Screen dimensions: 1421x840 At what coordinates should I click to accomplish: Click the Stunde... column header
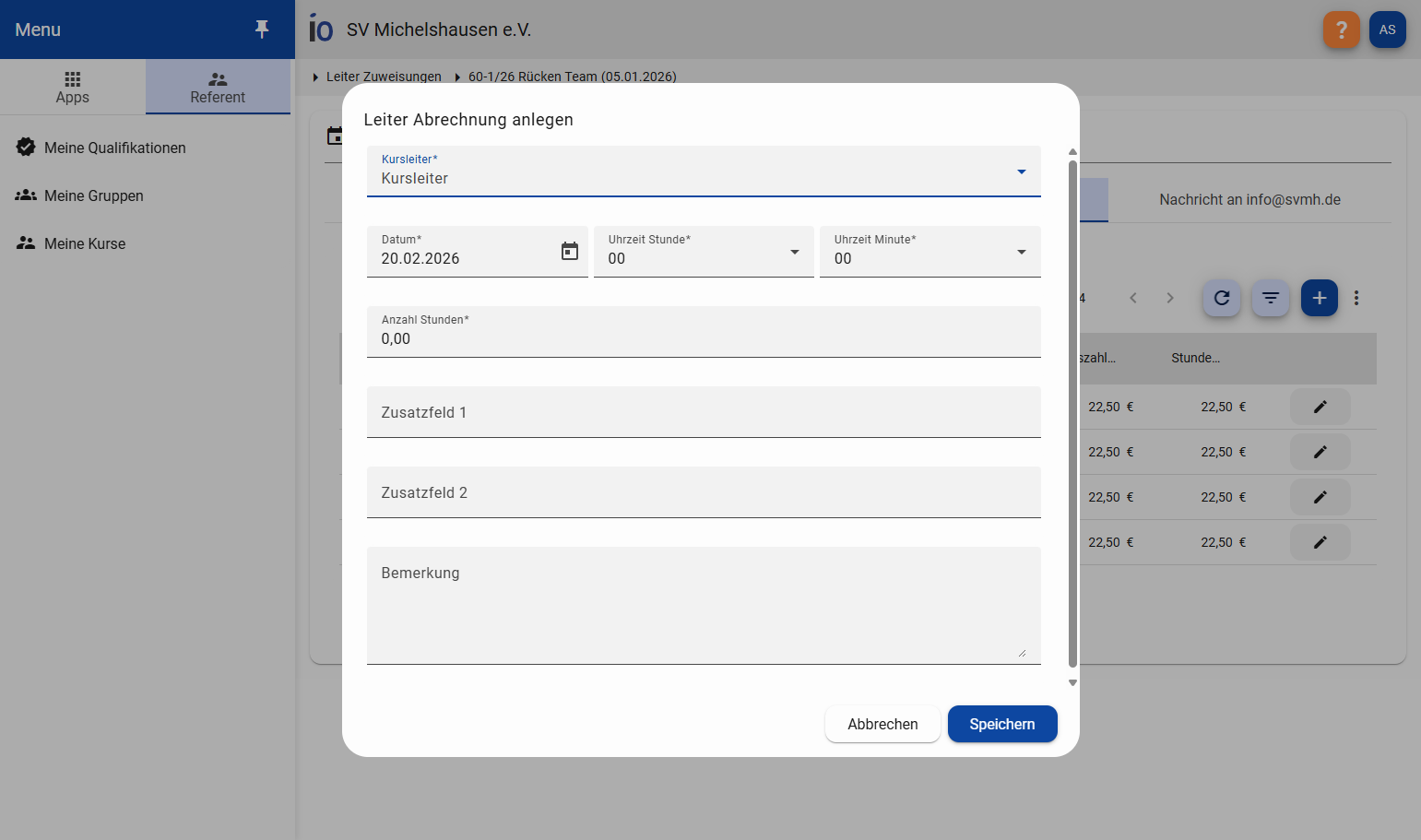coord(1195,358)
